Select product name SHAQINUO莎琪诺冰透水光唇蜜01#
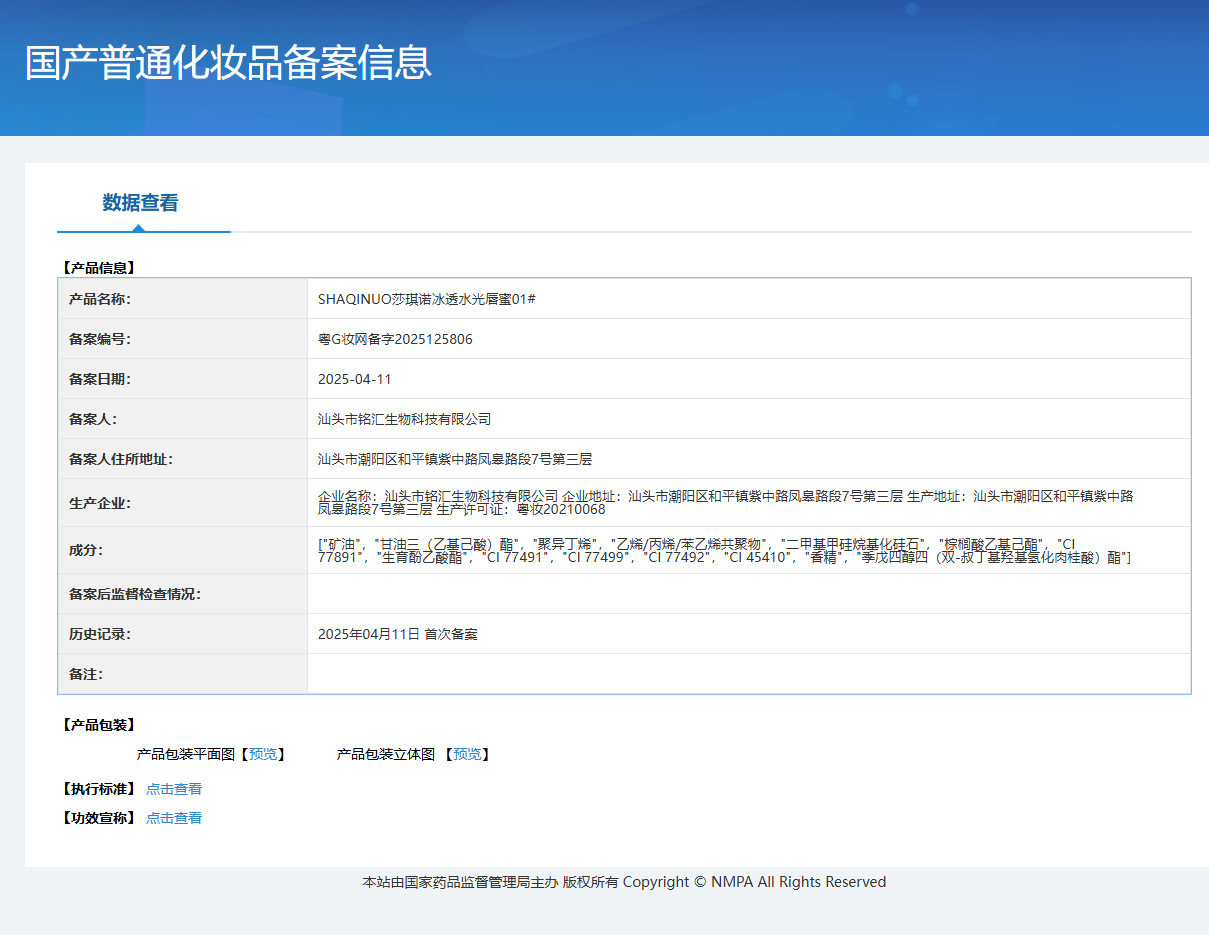 (427, 299)
